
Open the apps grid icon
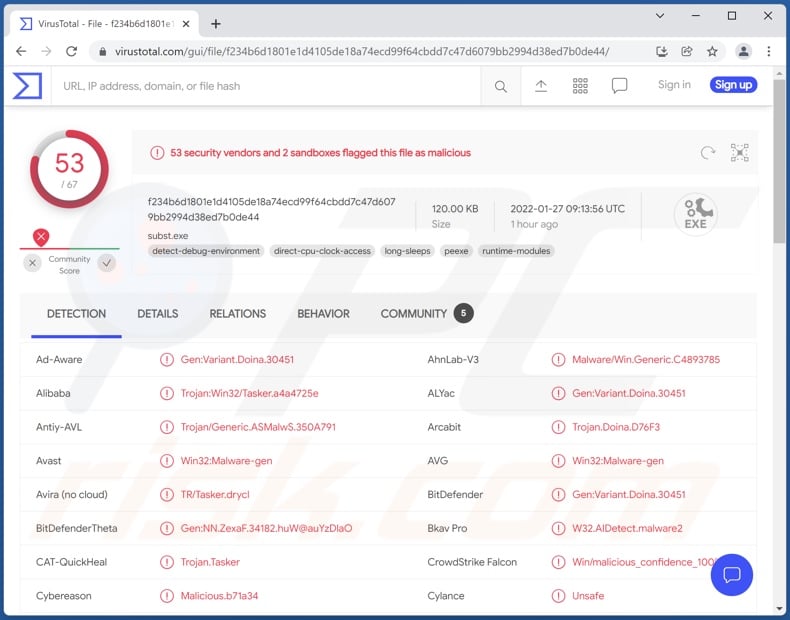580,86
